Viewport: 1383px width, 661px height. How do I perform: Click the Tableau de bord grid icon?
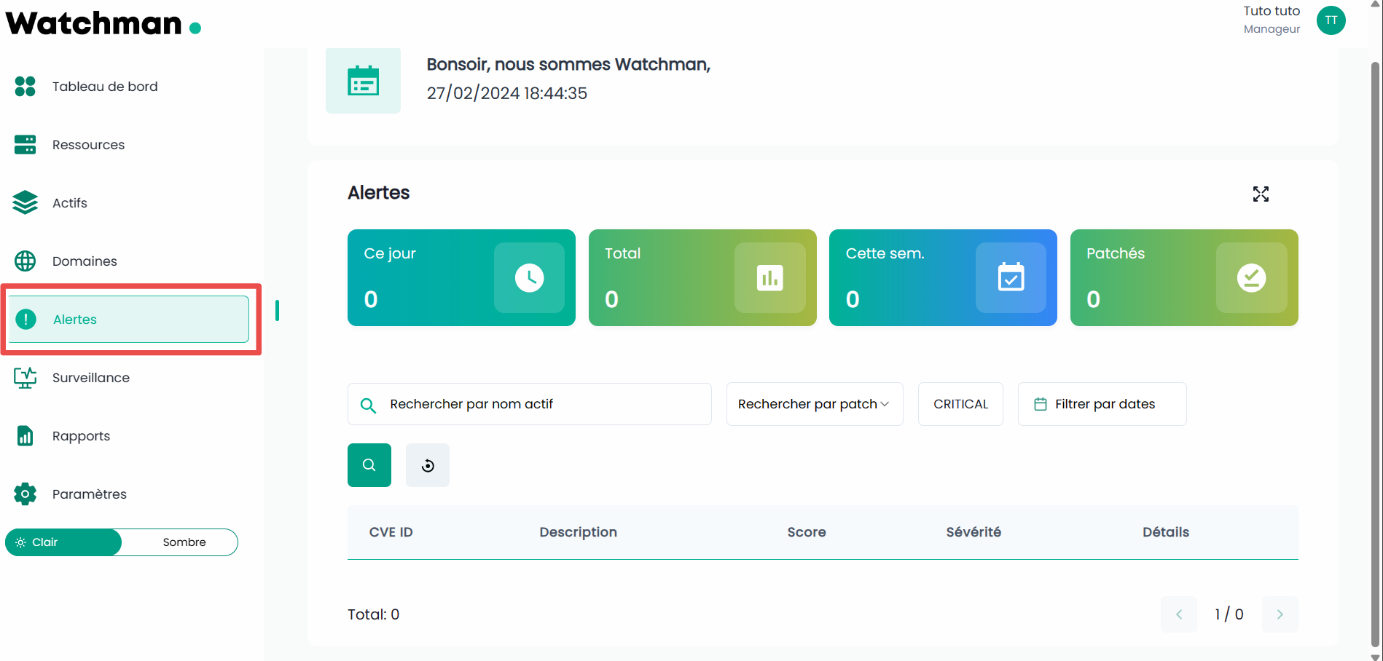[25, 87]
